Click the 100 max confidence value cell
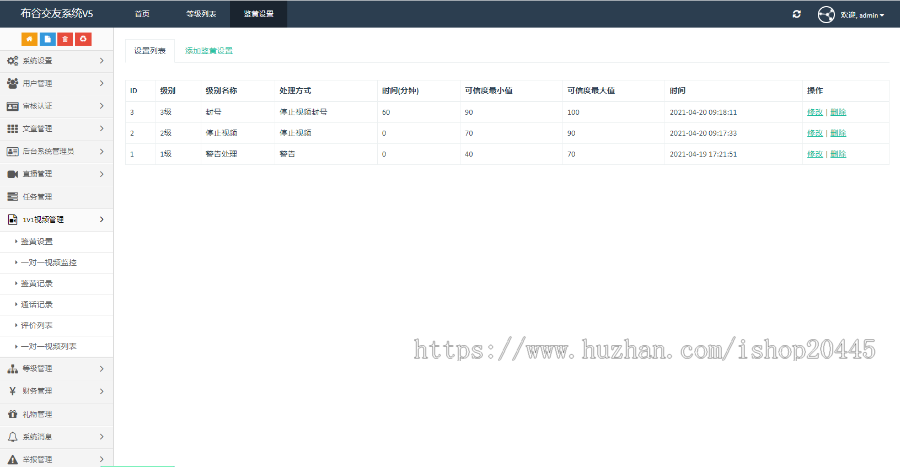The height and width of the screenshot is (467, 900). [x=573, y=112]
